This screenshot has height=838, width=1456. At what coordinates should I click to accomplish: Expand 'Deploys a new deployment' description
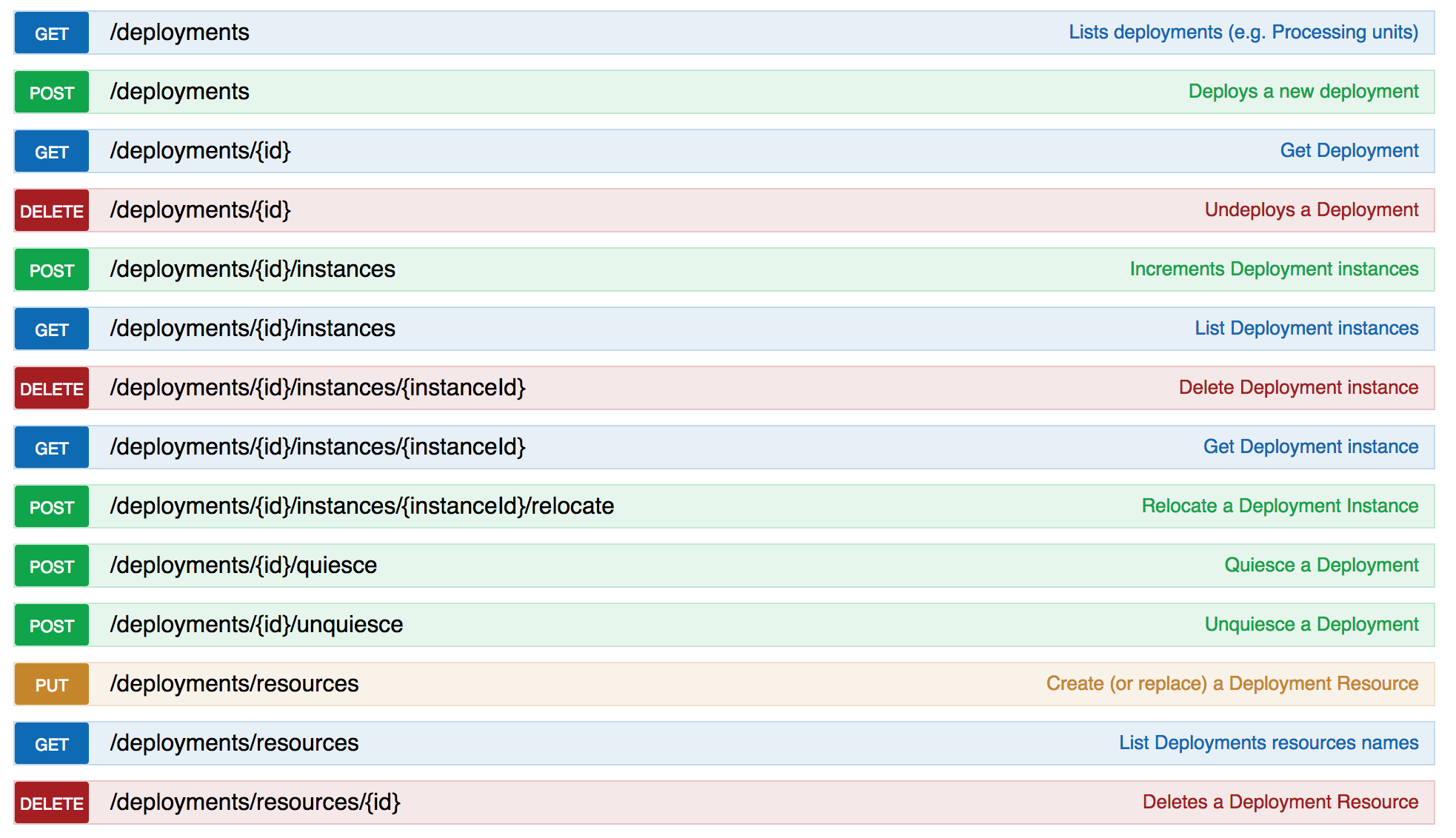(x=1303, y=92)
